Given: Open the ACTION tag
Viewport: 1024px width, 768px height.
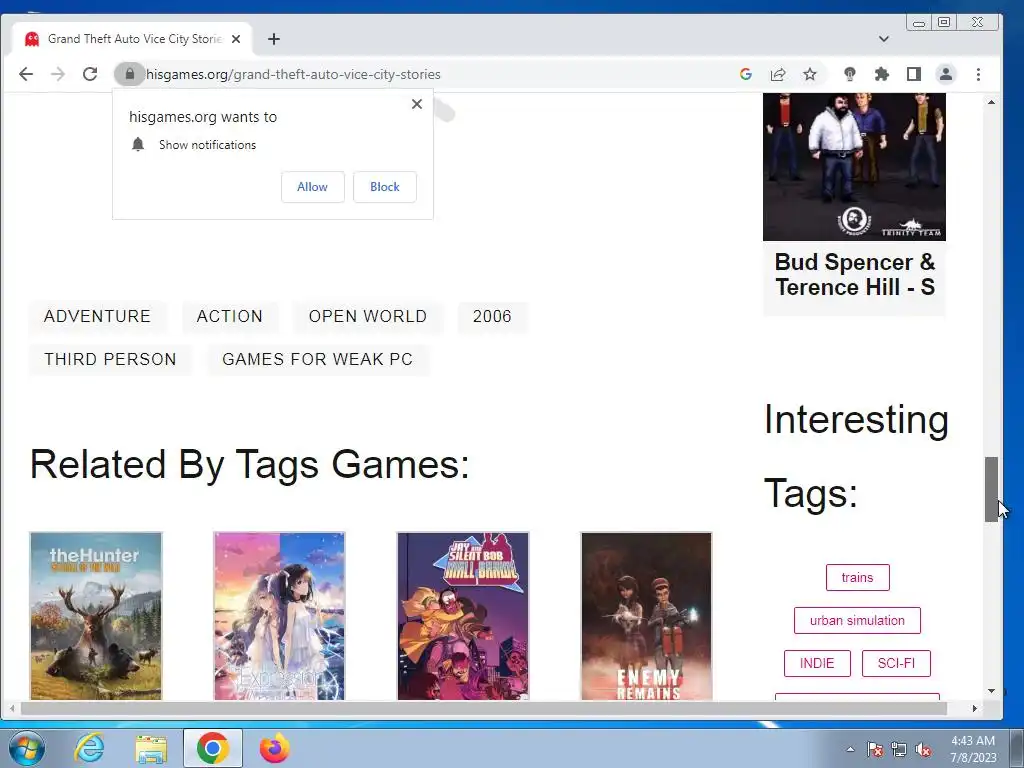Looking at the screenshot, I should click(x=230, y=316).
